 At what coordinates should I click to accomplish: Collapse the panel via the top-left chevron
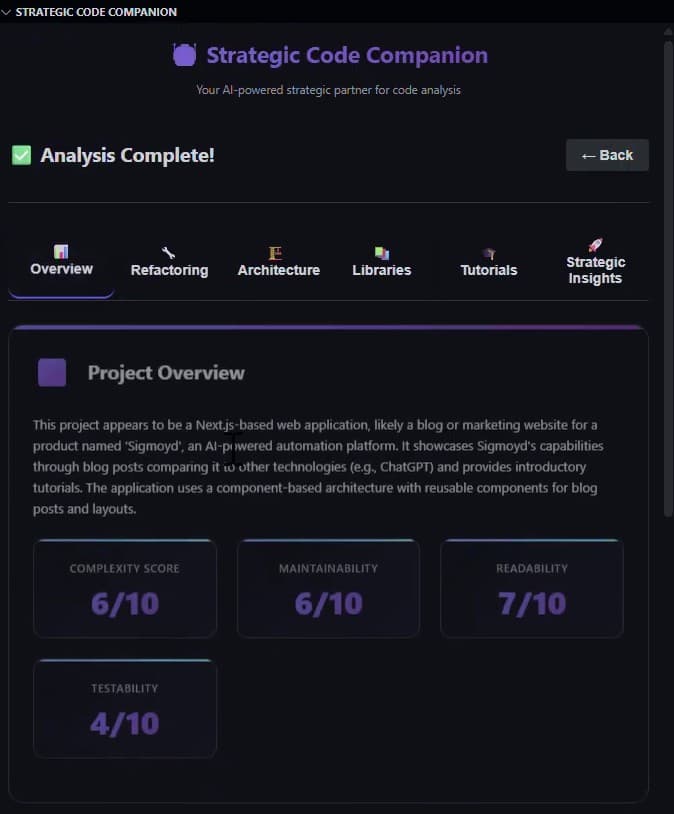pyautogui.click(x=7, y=11)
